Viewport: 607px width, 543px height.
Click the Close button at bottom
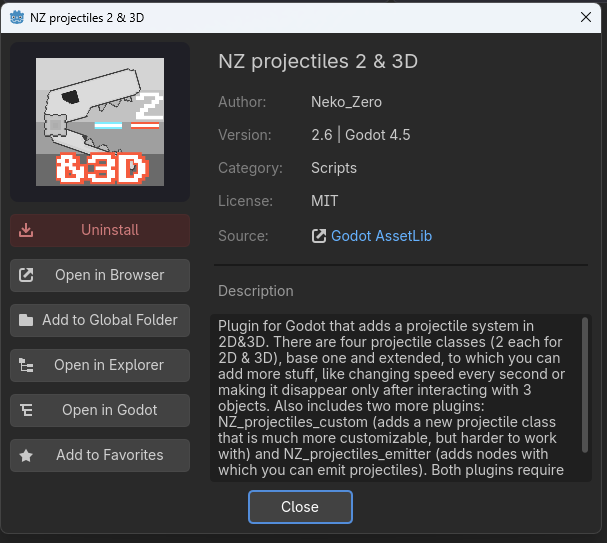300,507
